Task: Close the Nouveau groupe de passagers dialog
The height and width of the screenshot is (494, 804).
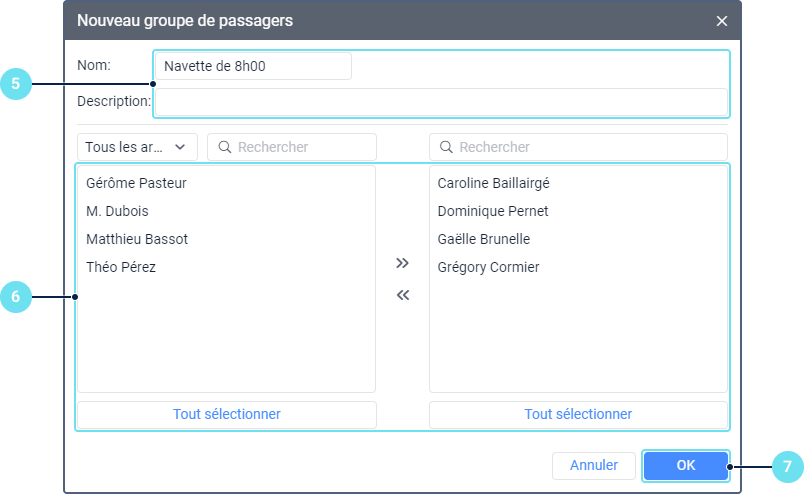Action: 722,20
